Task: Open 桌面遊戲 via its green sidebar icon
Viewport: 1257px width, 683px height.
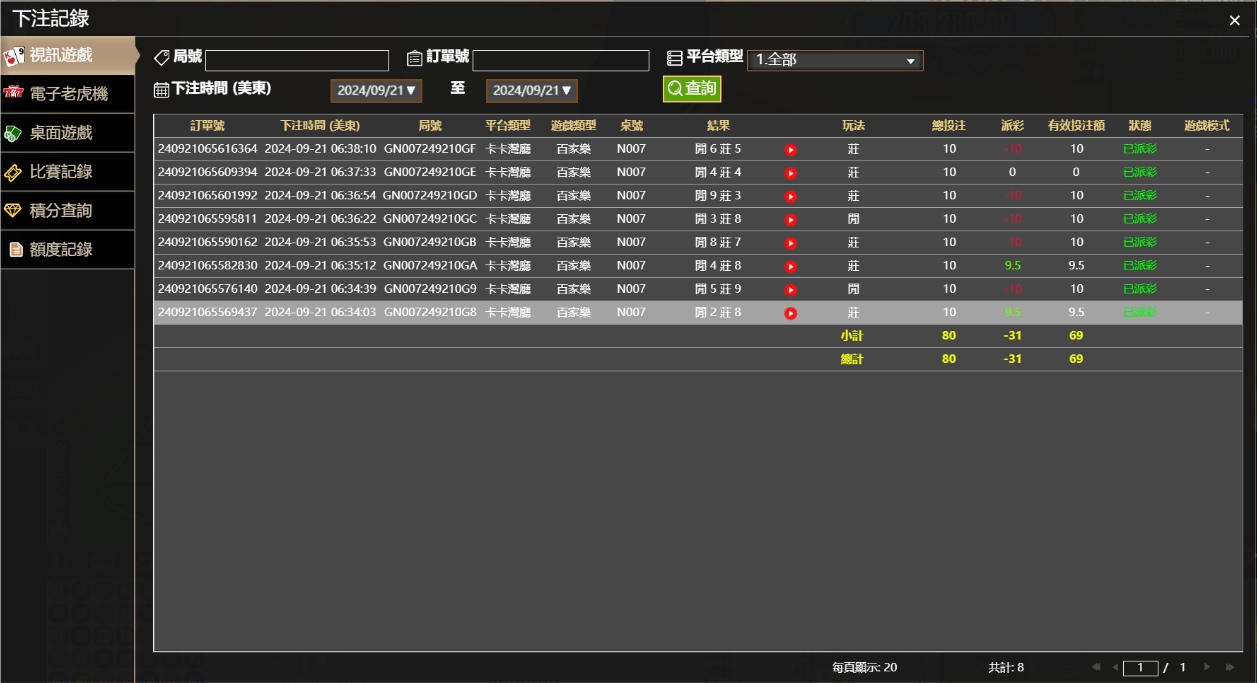Action: click(x=12, y=132)
